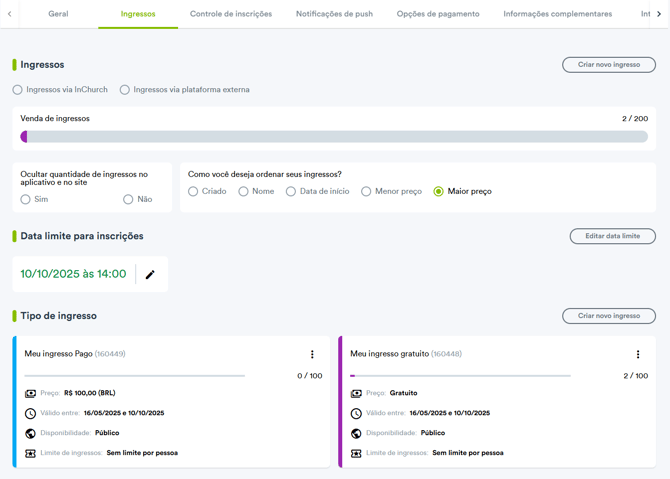Select Ingressos via InChurch radio option
This screenshot has height=479, width=670.
(18, 90)
